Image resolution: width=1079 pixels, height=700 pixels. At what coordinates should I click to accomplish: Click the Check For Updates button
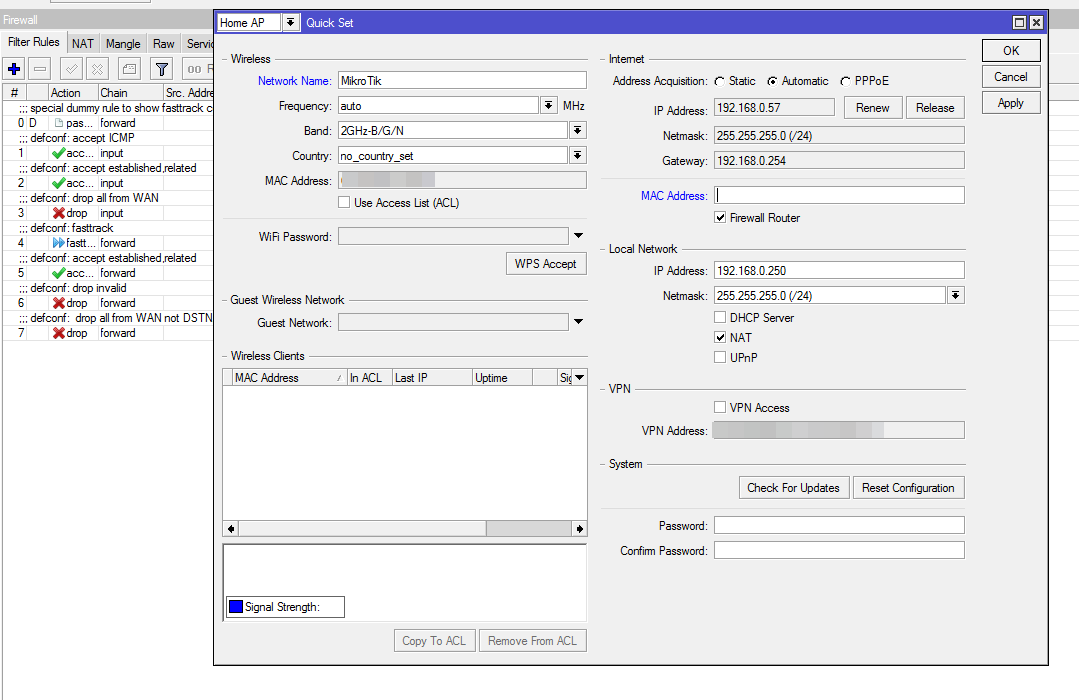click(x=793, y=488)
